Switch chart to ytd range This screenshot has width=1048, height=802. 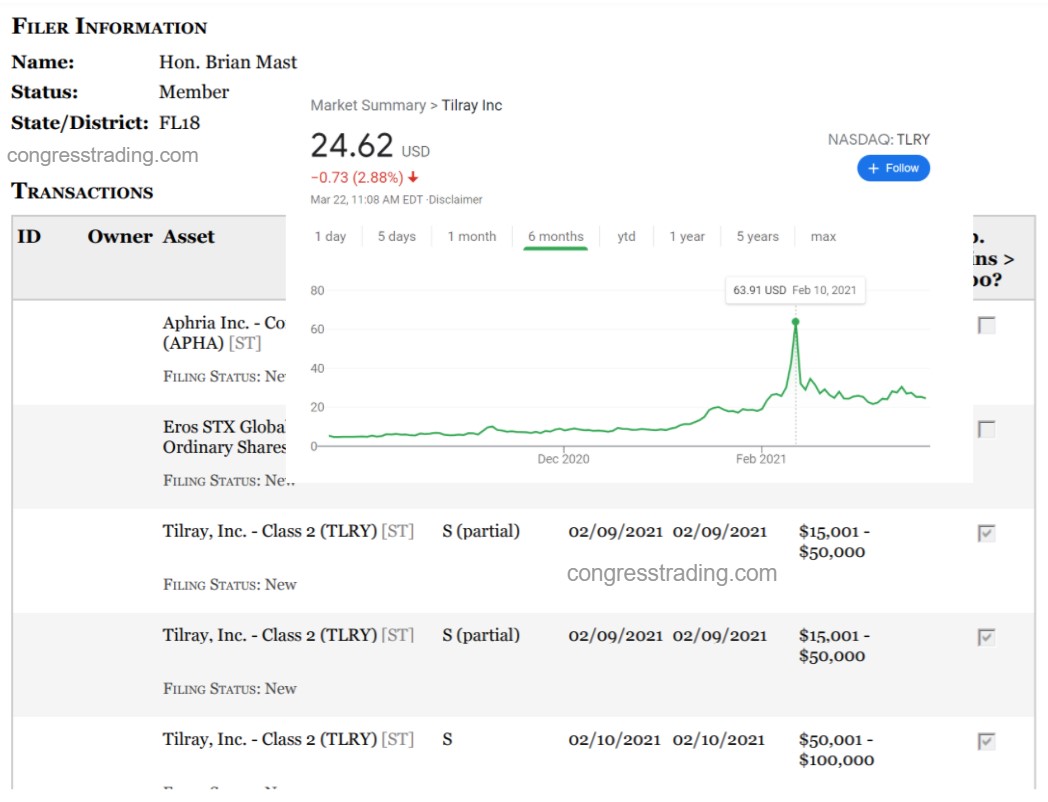pyautogui.click(x=626, y=237)
